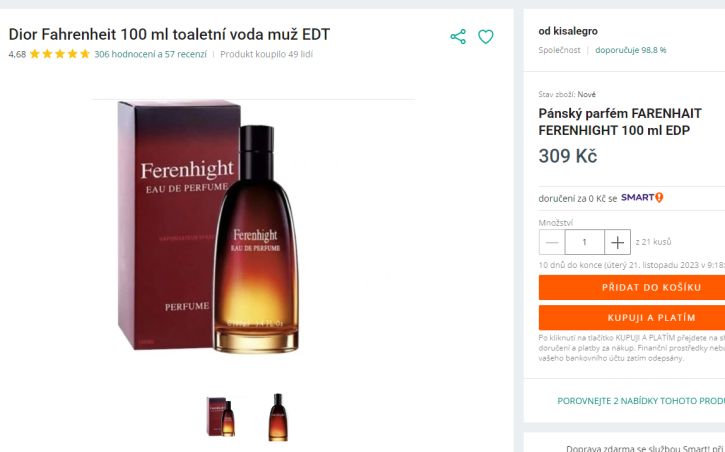This screenshot has height=452, width=725.
Task: Open POROVNEJTE 2 NABÍDKY offers comparison link
Action: click(641, 401)
